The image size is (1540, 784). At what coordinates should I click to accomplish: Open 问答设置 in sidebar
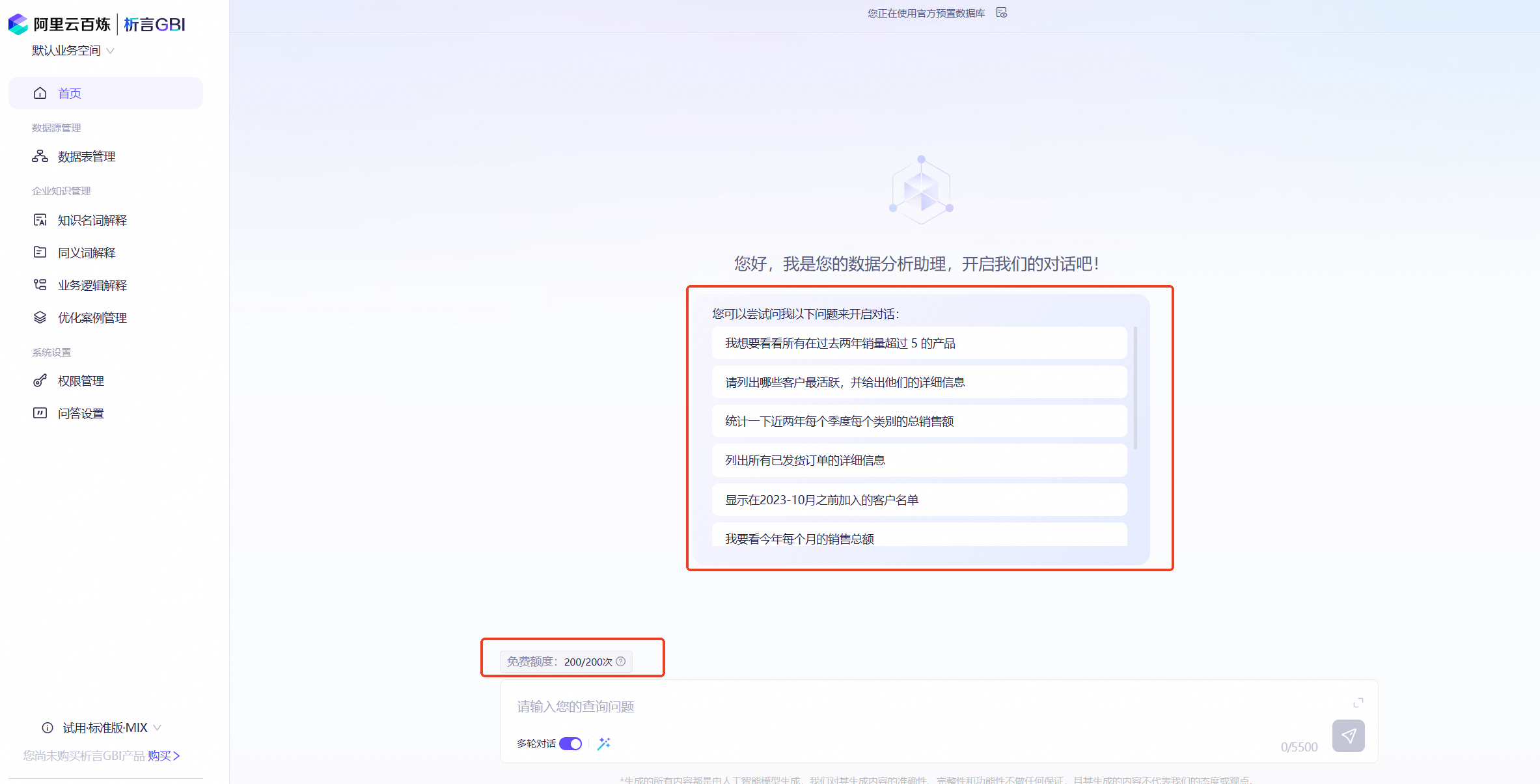tap(81, 413)
